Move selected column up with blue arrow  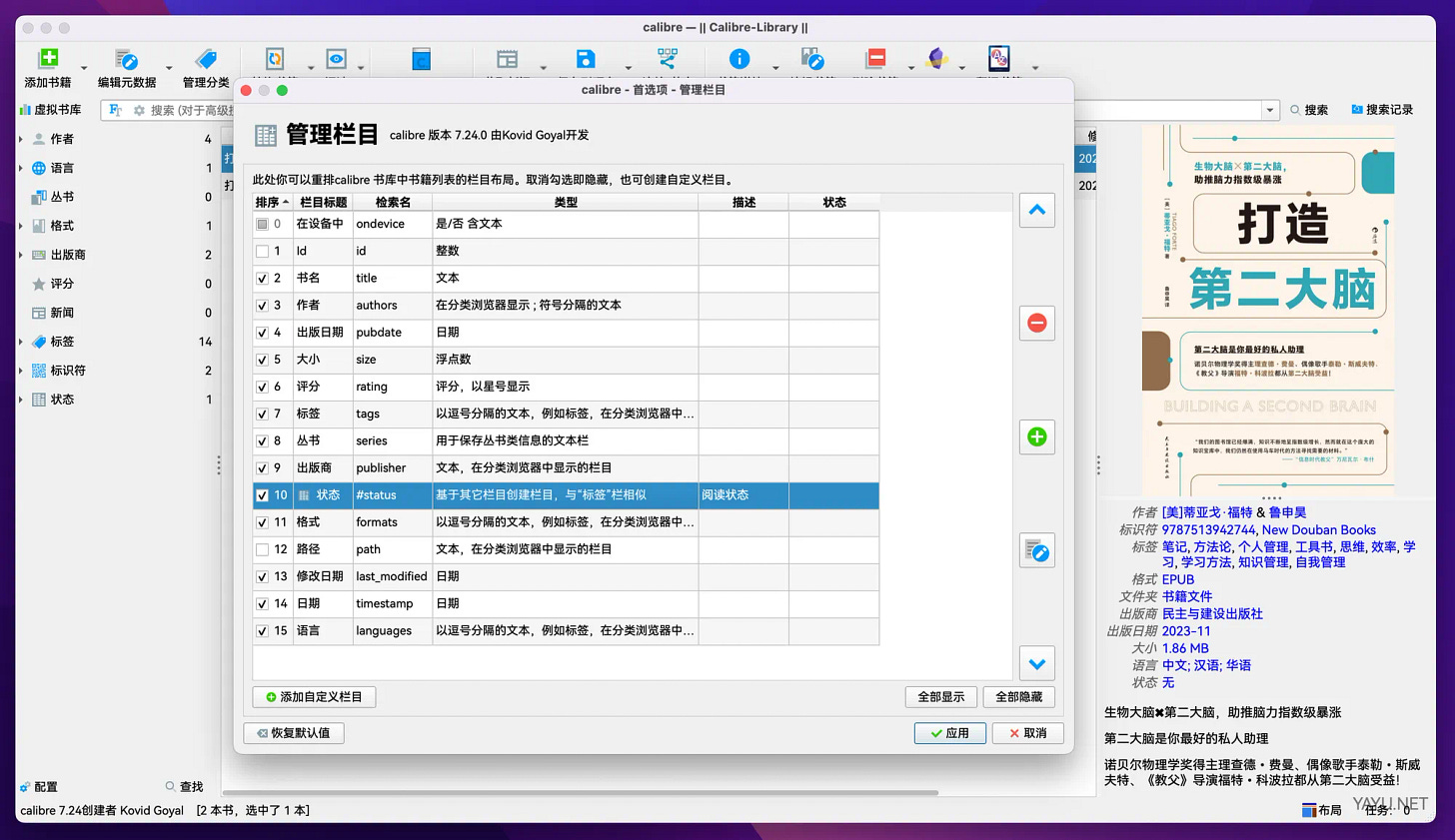click(1037, 210)
